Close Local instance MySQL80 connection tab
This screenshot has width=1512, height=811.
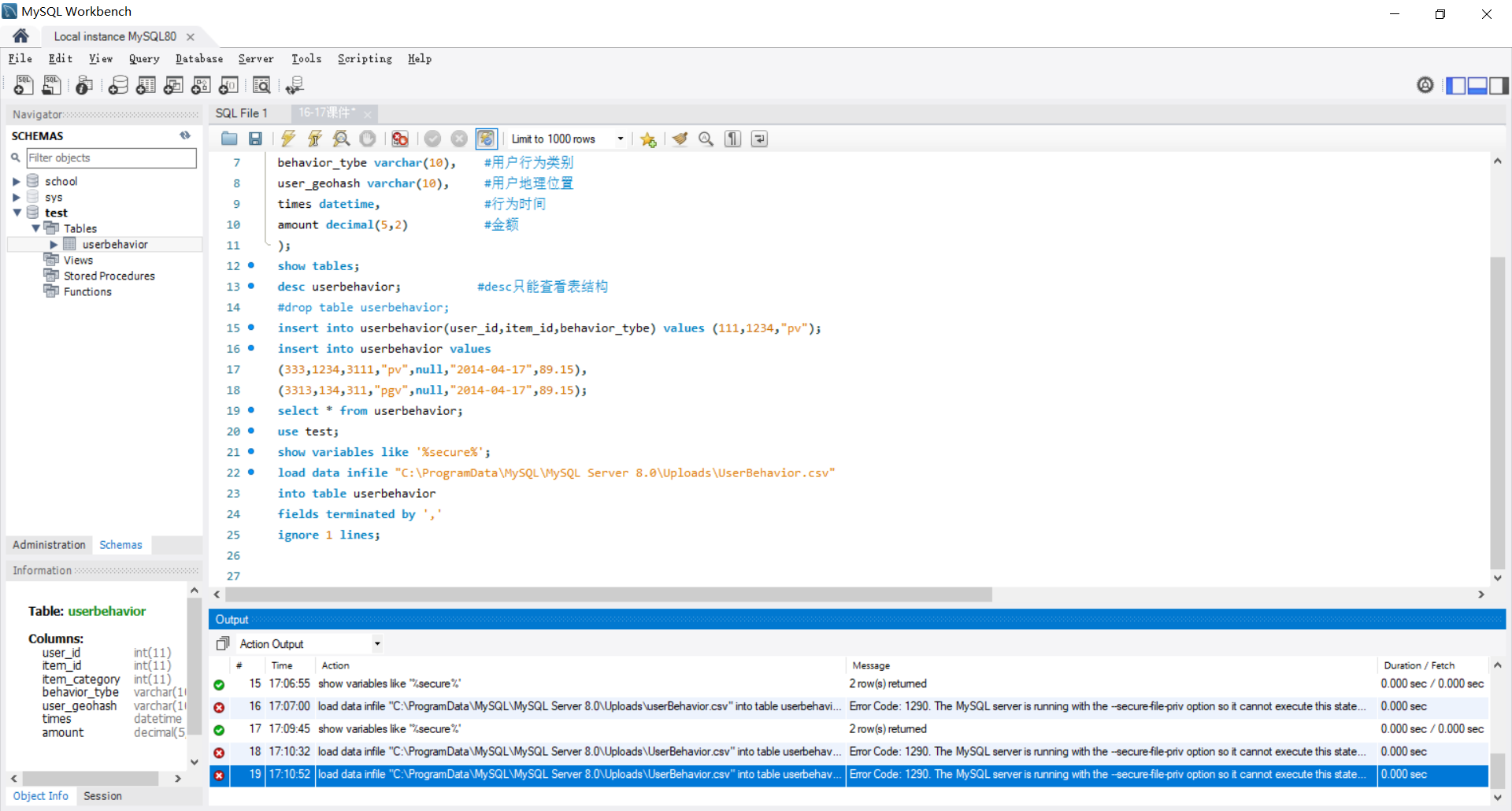tap(190, 36)
